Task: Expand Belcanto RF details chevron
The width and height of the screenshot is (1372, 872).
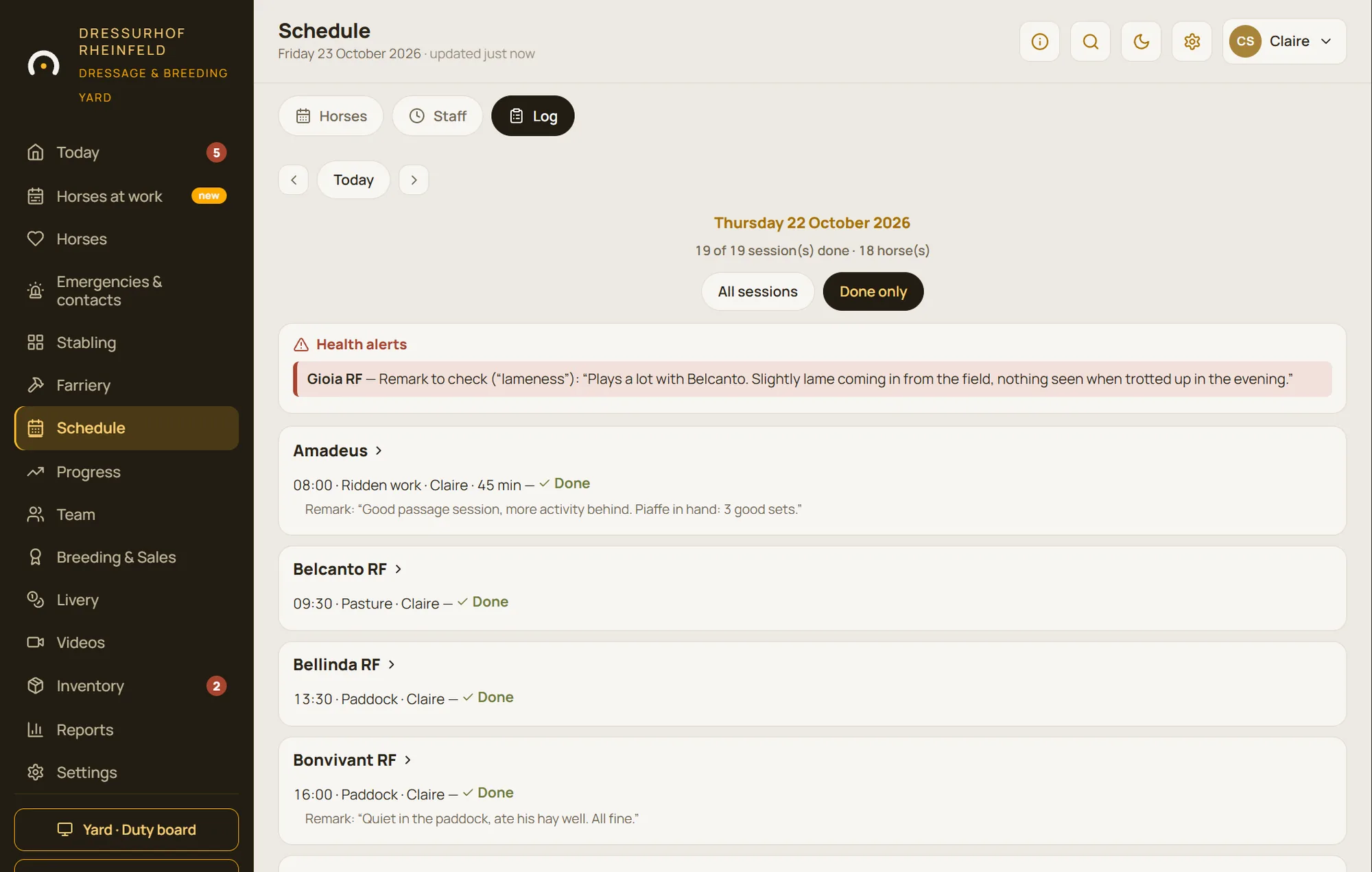Action: (x=398, y=569)
